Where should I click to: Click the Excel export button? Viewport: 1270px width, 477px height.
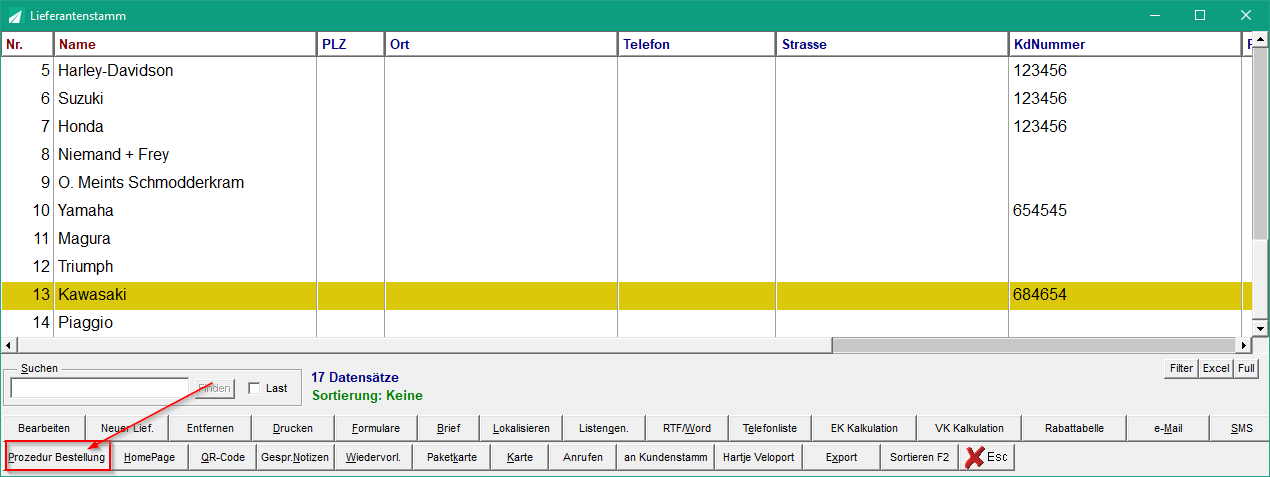(x=1216, y=368)
